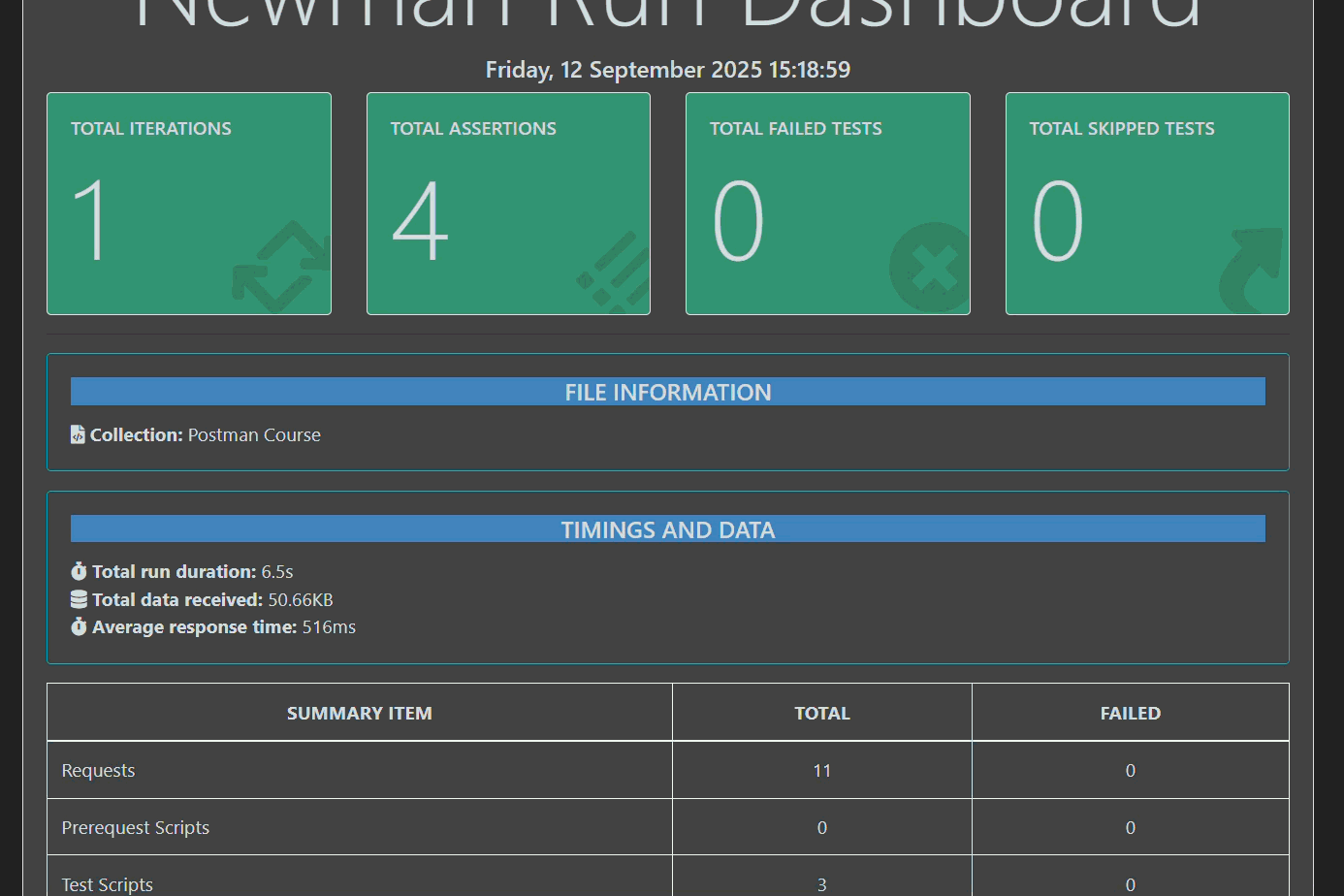Click stopwatch icon next to Average response time
Viewport: 1344px width, 896px height.
pyautogui.click(x=79, y=626)
